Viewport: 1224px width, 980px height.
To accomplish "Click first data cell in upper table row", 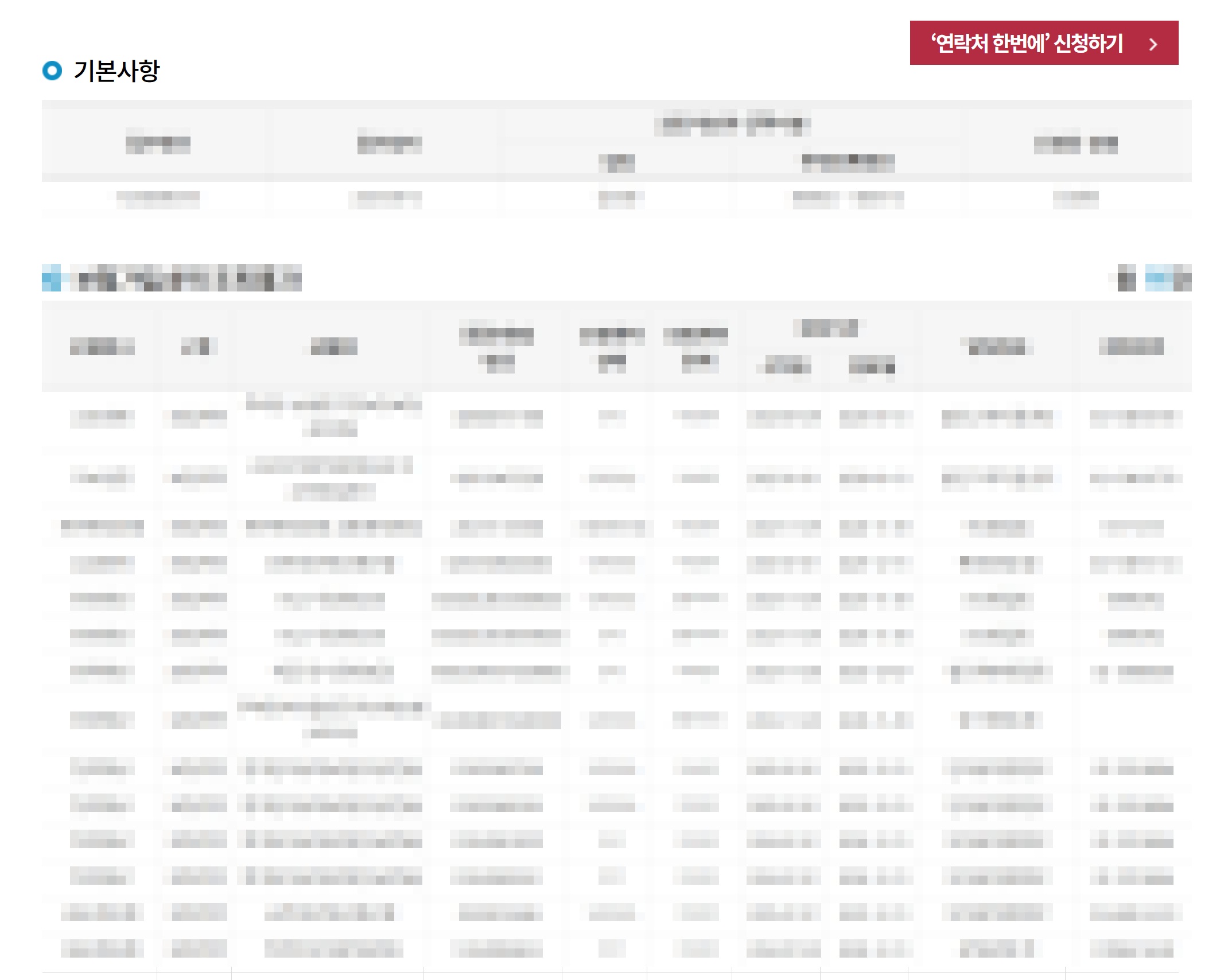I will click(158, 199).
